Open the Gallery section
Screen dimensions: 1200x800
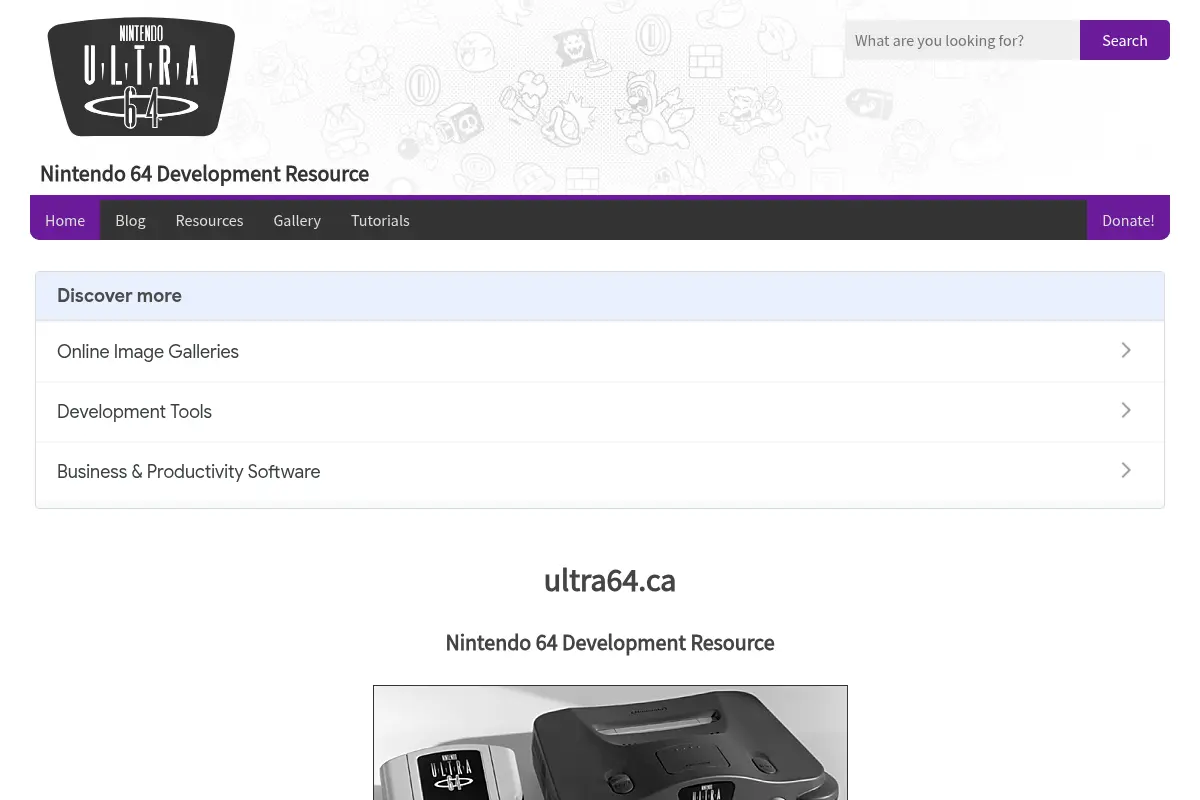coord(297,220)
